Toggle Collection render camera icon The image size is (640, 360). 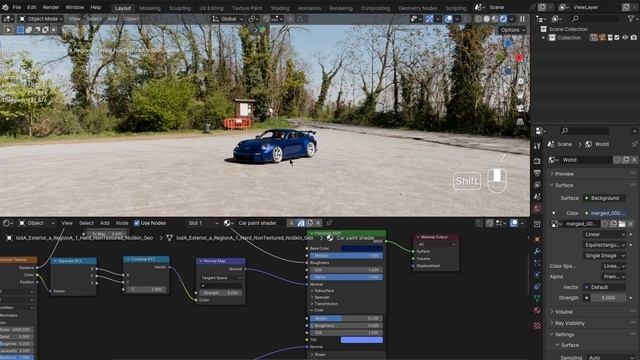(633, 38)
